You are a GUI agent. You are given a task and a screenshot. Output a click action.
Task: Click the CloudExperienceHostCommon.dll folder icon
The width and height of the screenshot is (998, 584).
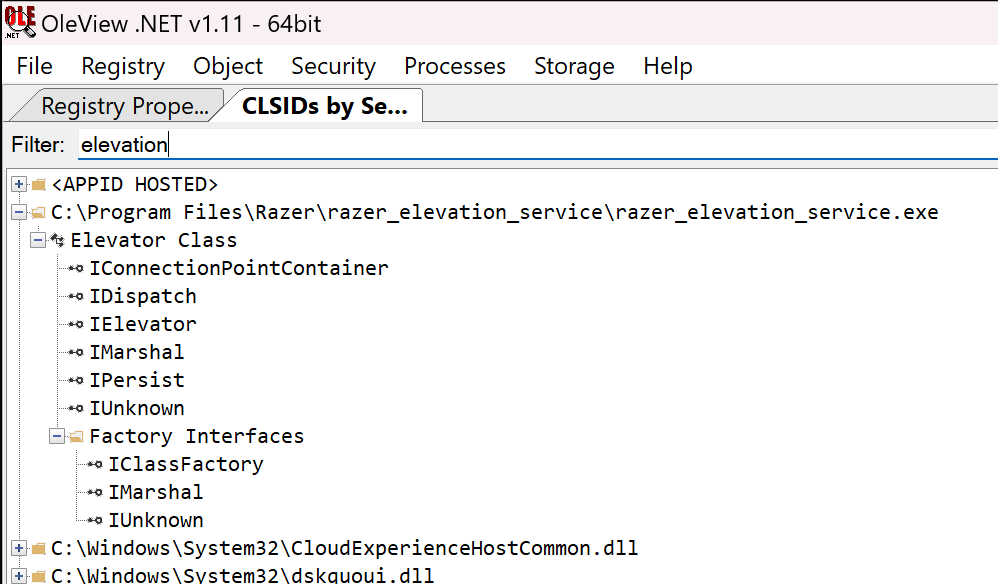click(x=38, y=549)
